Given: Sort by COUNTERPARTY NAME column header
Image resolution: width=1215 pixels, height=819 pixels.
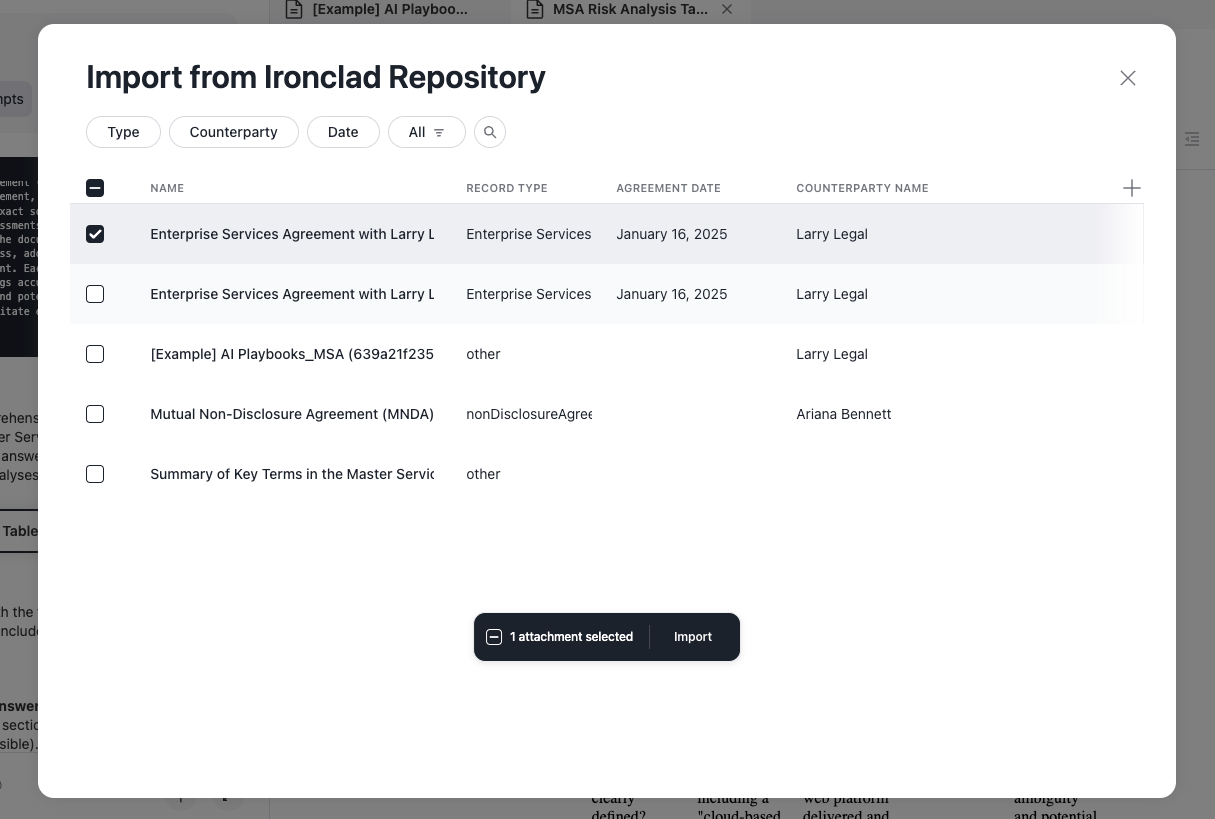Looking at the screenshot, I should pos(862,188).
